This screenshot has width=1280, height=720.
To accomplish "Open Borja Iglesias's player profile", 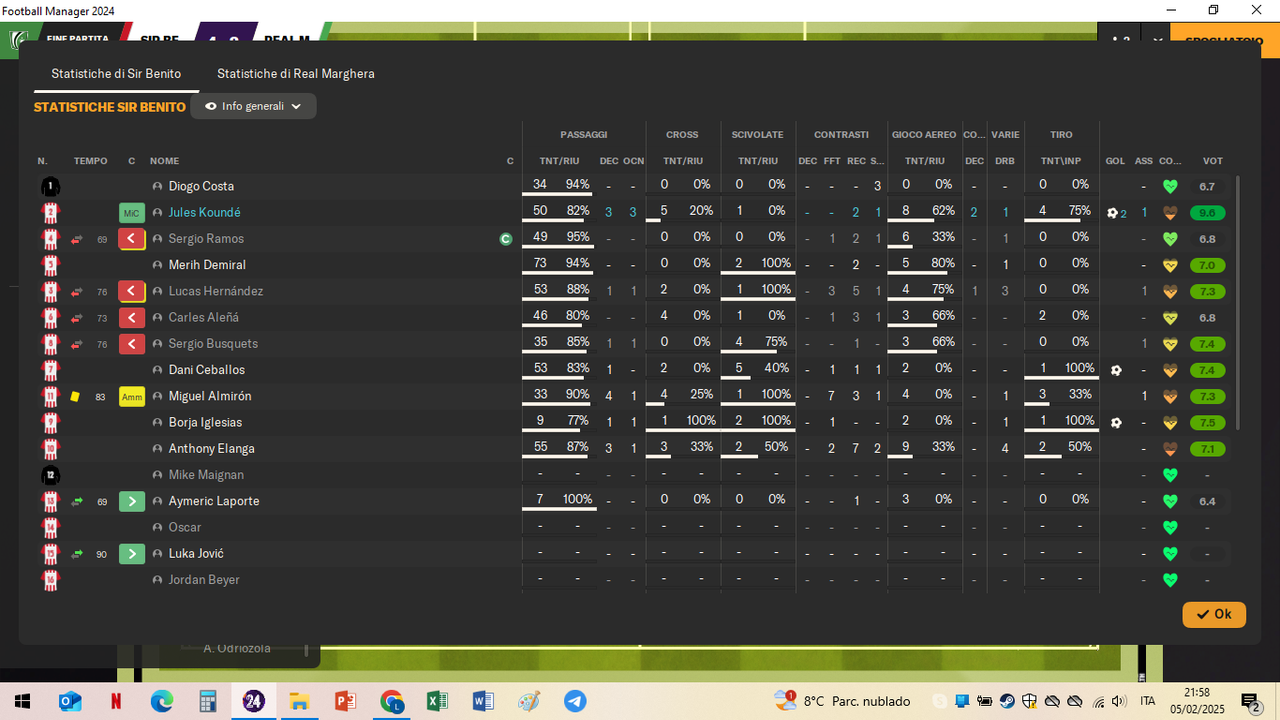I will click(x=205, y=422).
